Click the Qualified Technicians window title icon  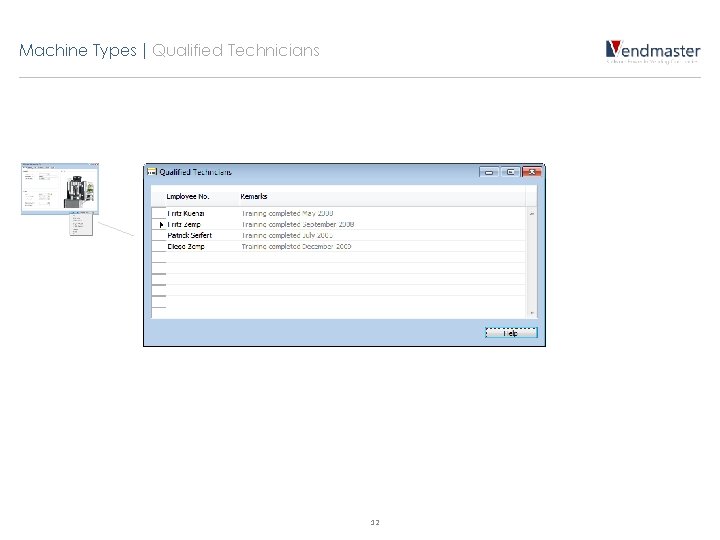click(x=152, y=172)
